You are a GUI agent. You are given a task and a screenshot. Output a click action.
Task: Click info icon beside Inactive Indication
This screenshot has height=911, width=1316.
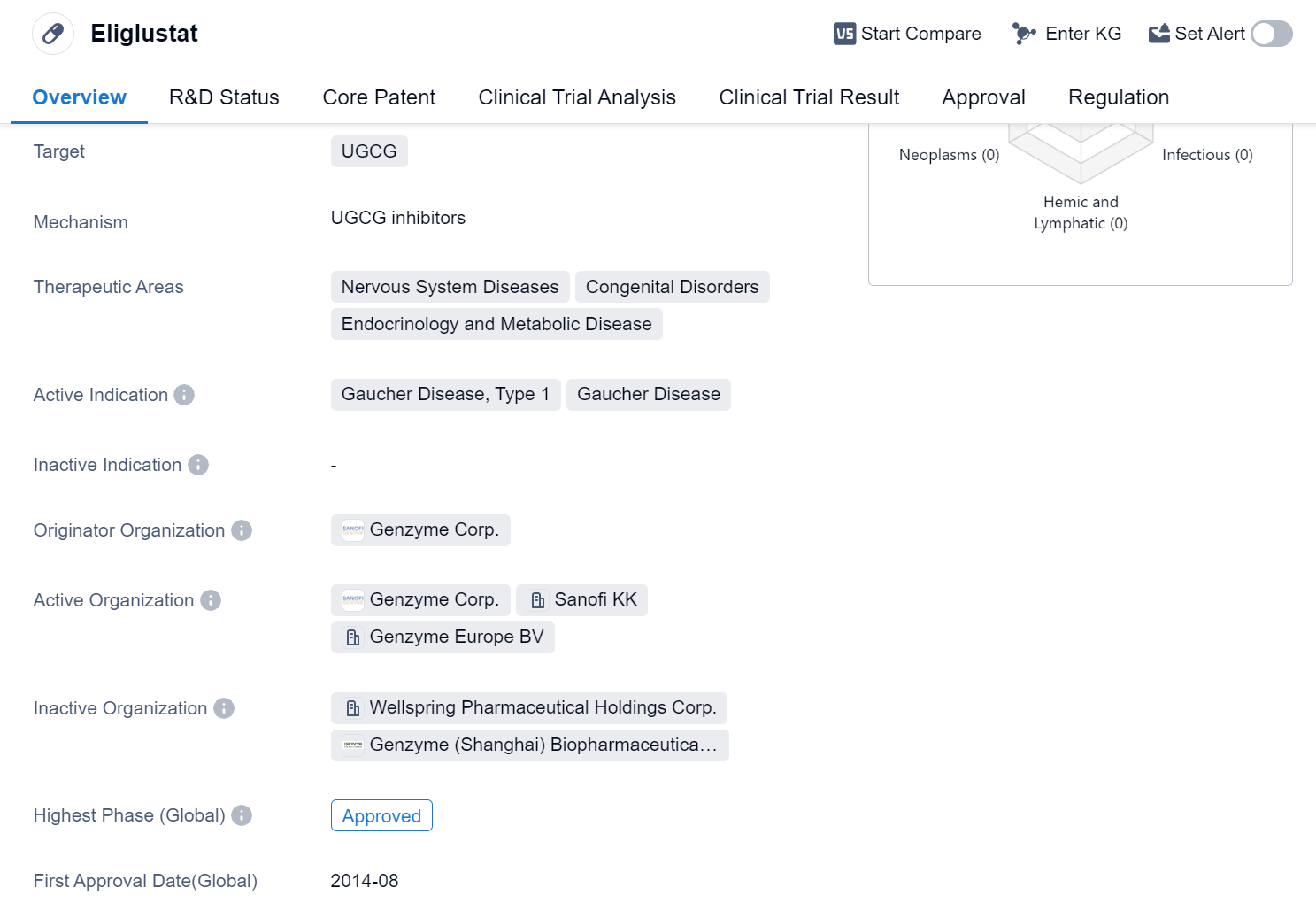click(x=198, y=465)
